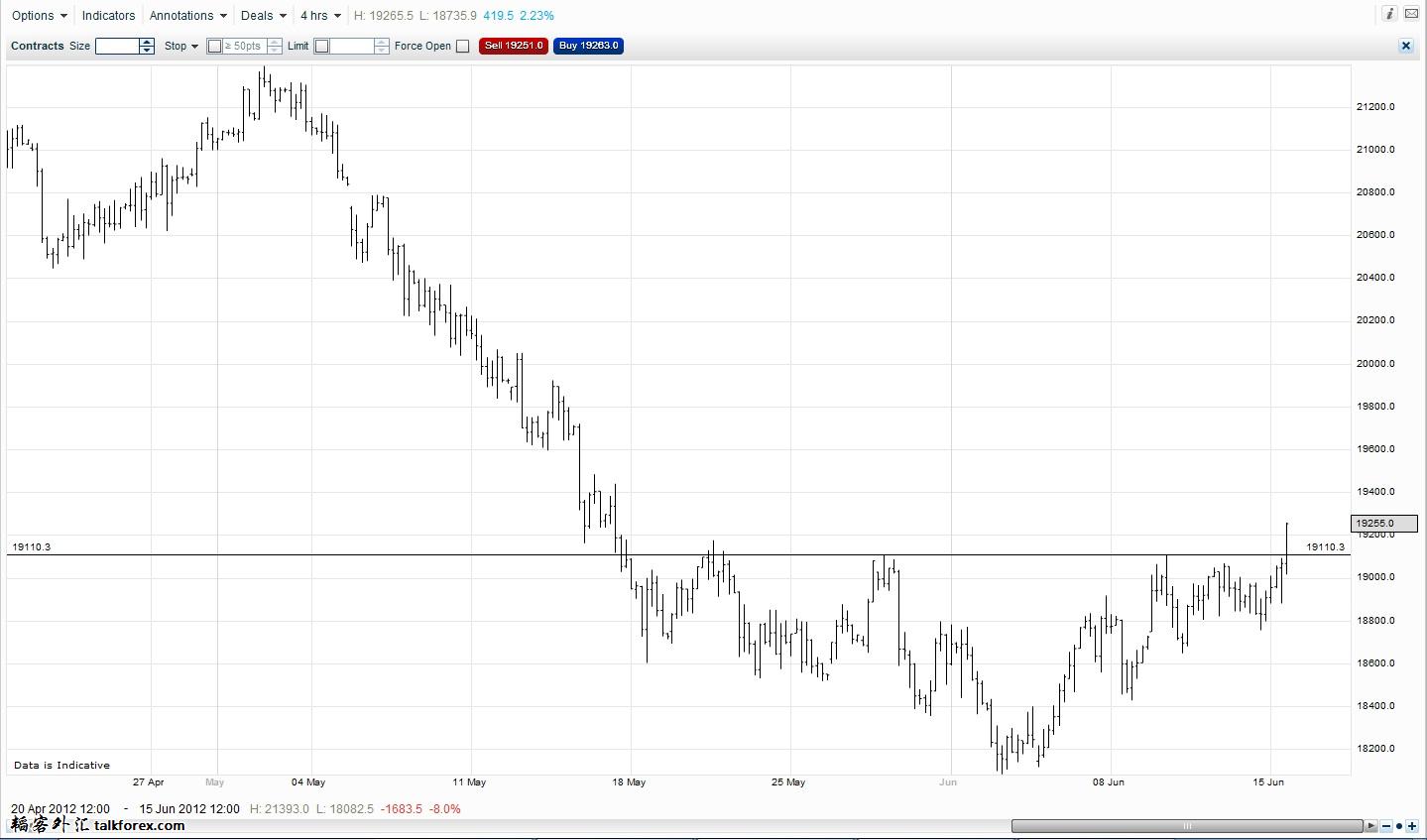Click the 11 May date axis label
The image size is (1427, 840).
(x=469, y=782)
